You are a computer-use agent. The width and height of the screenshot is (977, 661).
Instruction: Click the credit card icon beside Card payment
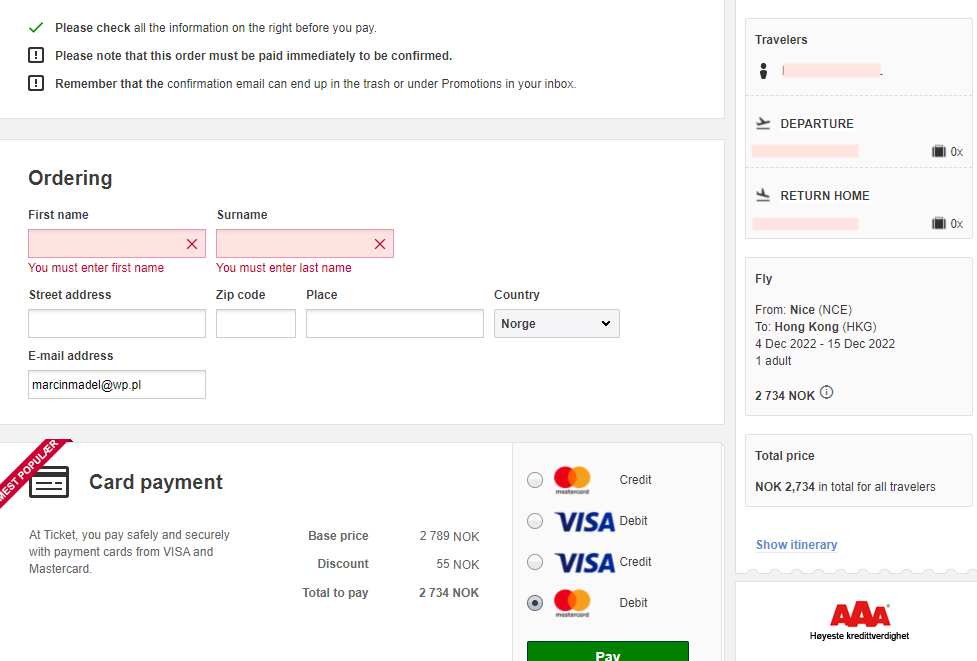coord(49,482)
